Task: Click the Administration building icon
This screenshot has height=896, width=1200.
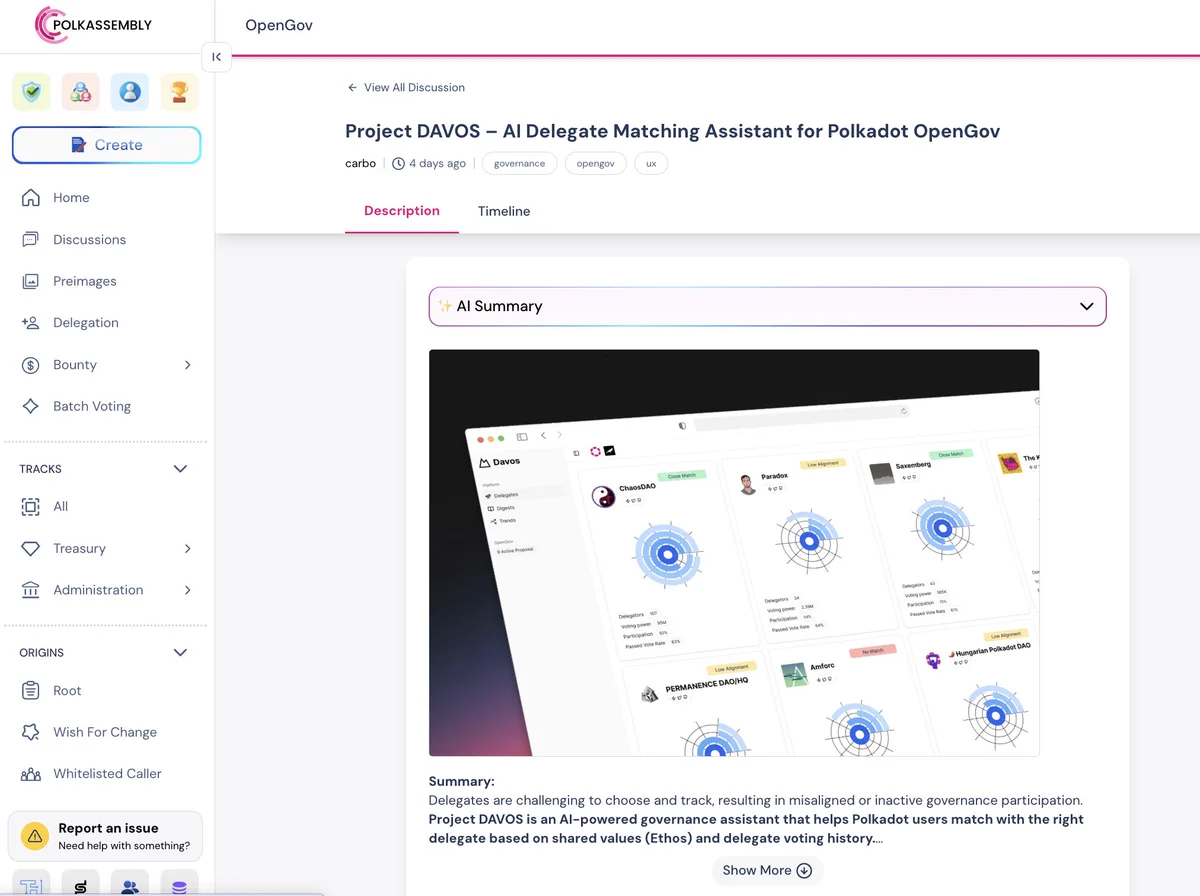Action: pyautogui.click(x=31, y=590)
